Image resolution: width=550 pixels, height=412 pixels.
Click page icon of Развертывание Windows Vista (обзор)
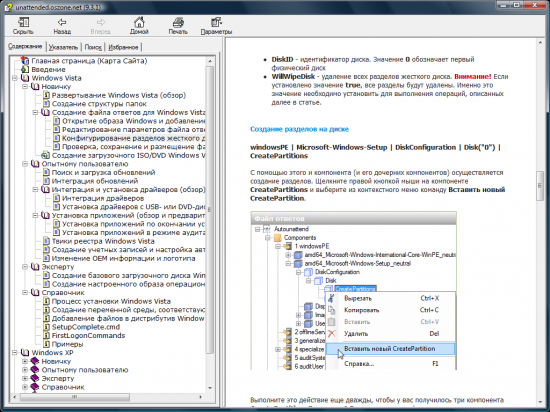click(x=46, y=95)
